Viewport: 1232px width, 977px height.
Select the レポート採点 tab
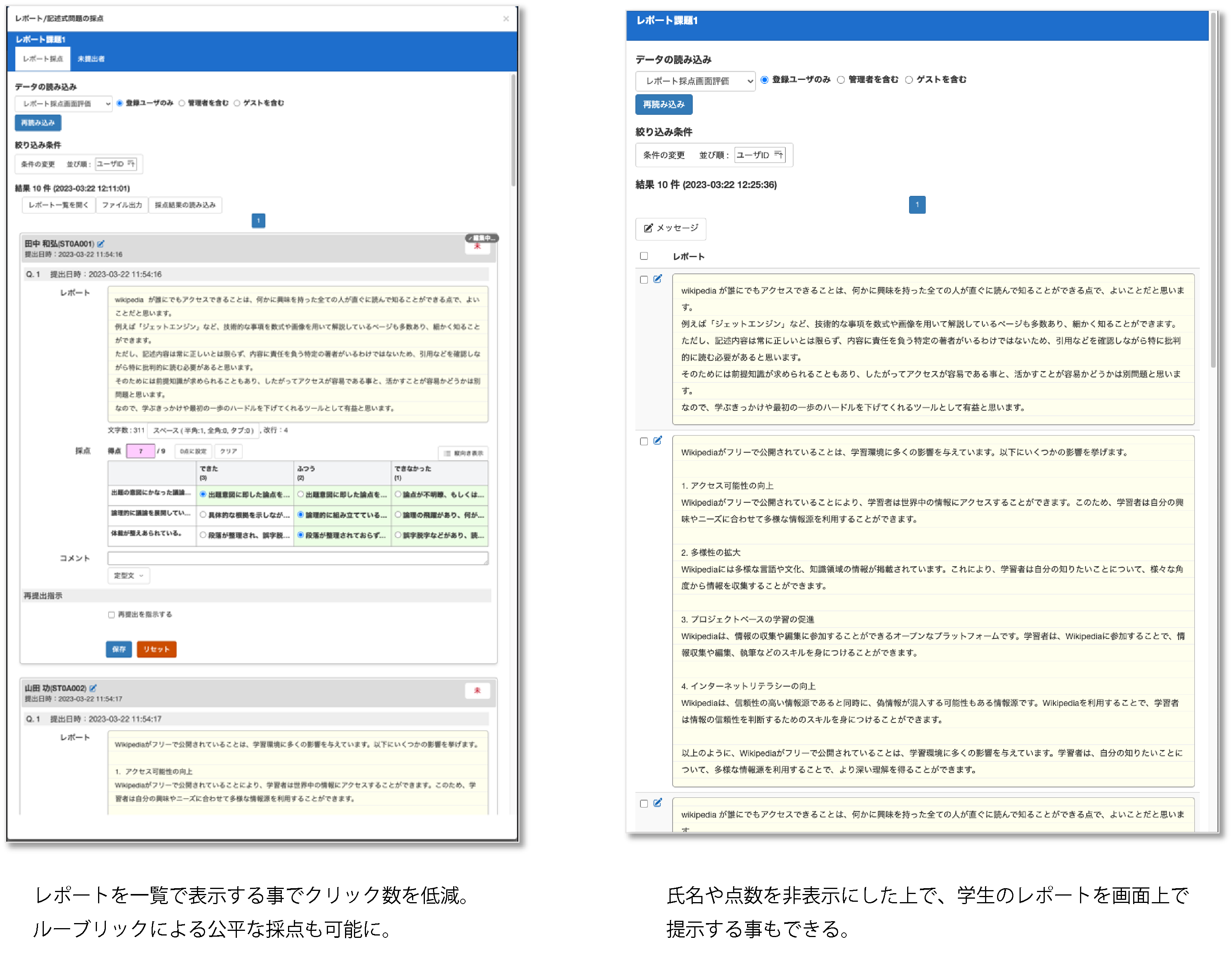coord(43,59)
